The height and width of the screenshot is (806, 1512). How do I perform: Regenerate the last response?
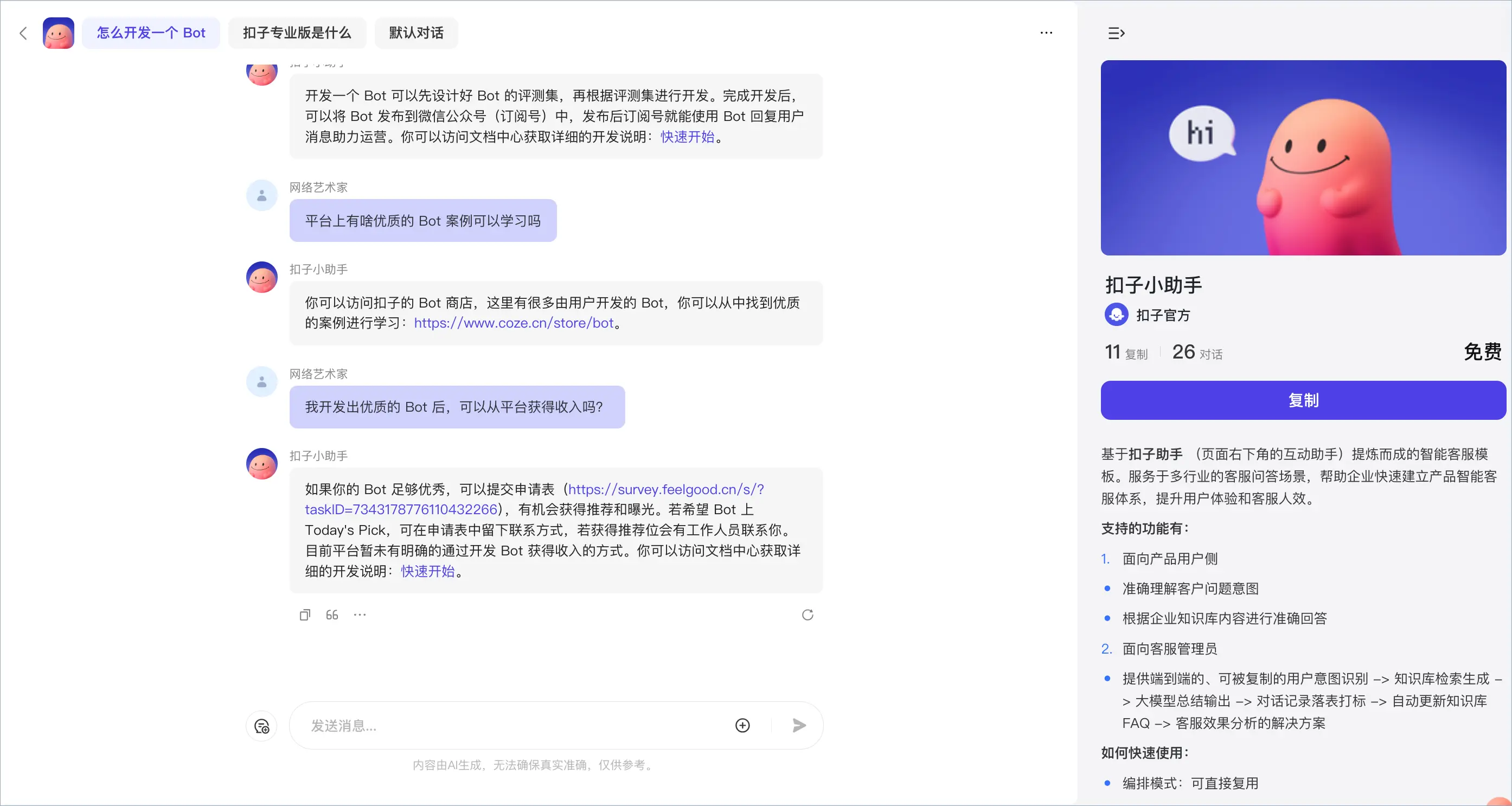click(808, 615)
